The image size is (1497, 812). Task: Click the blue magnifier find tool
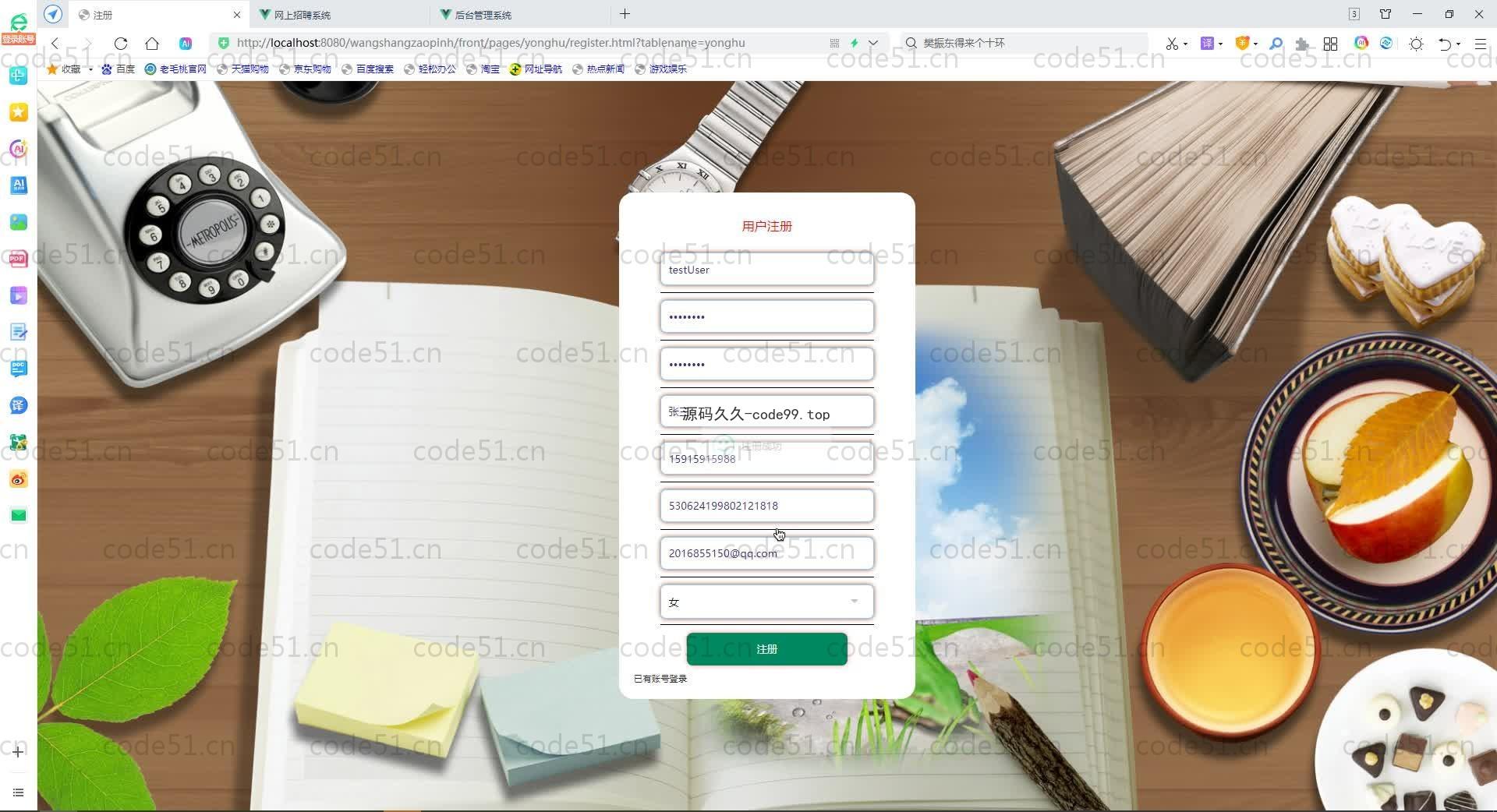point(1276,44)
